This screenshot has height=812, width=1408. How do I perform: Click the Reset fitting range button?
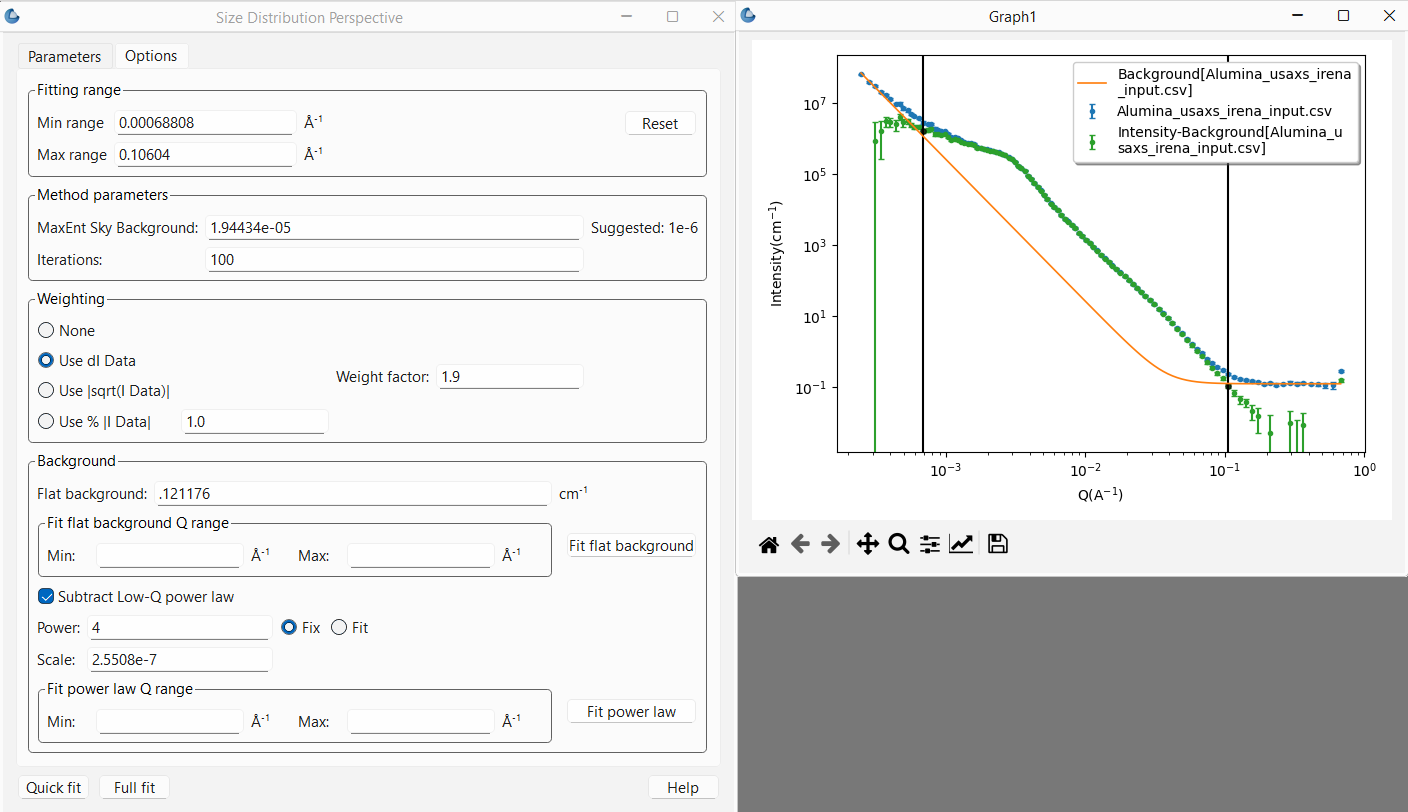coord(660,124)
